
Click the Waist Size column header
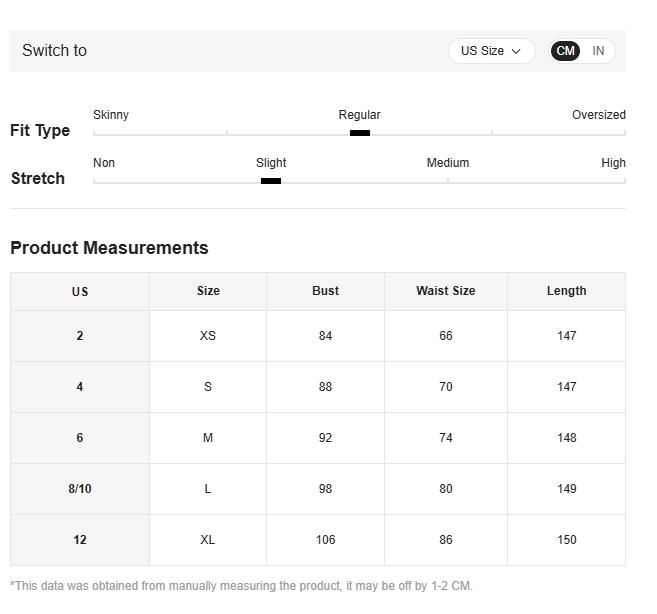[445, 291]
